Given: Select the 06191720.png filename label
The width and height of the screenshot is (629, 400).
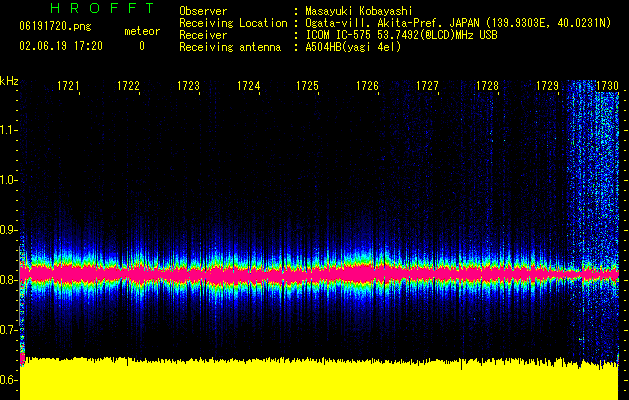Looking at the screenshot, I should click(54, 26).
